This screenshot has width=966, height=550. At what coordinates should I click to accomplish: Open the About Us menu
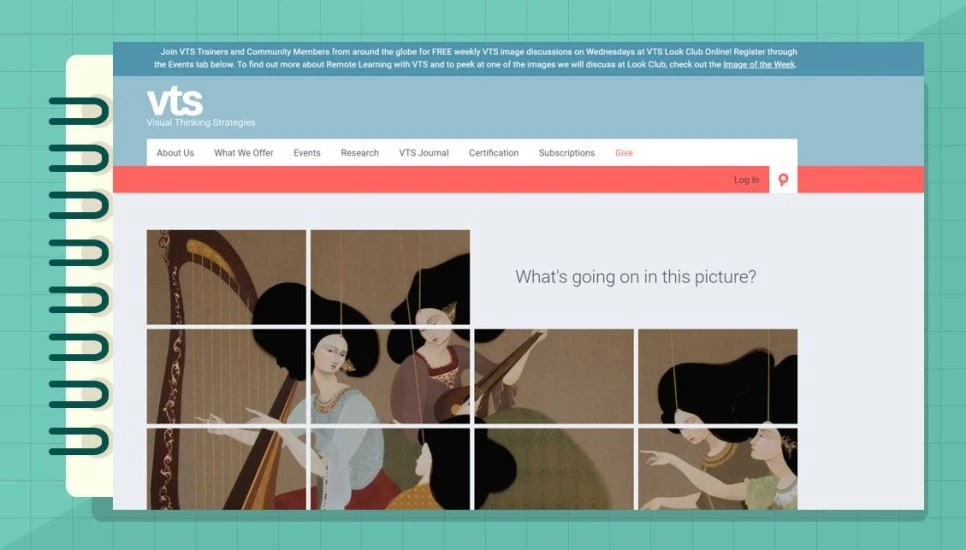click(x=175, y=153)
